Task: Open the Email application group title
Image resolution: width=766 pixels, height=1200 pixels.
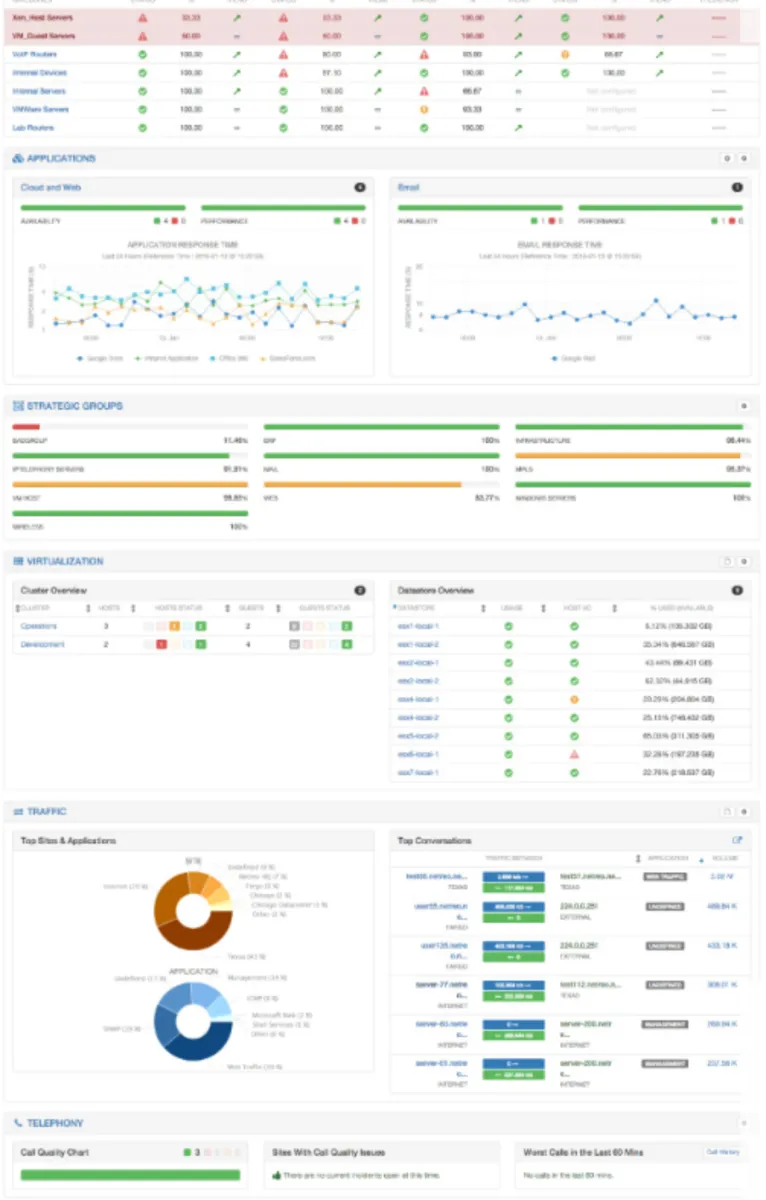Action: (x=408, y=187)
